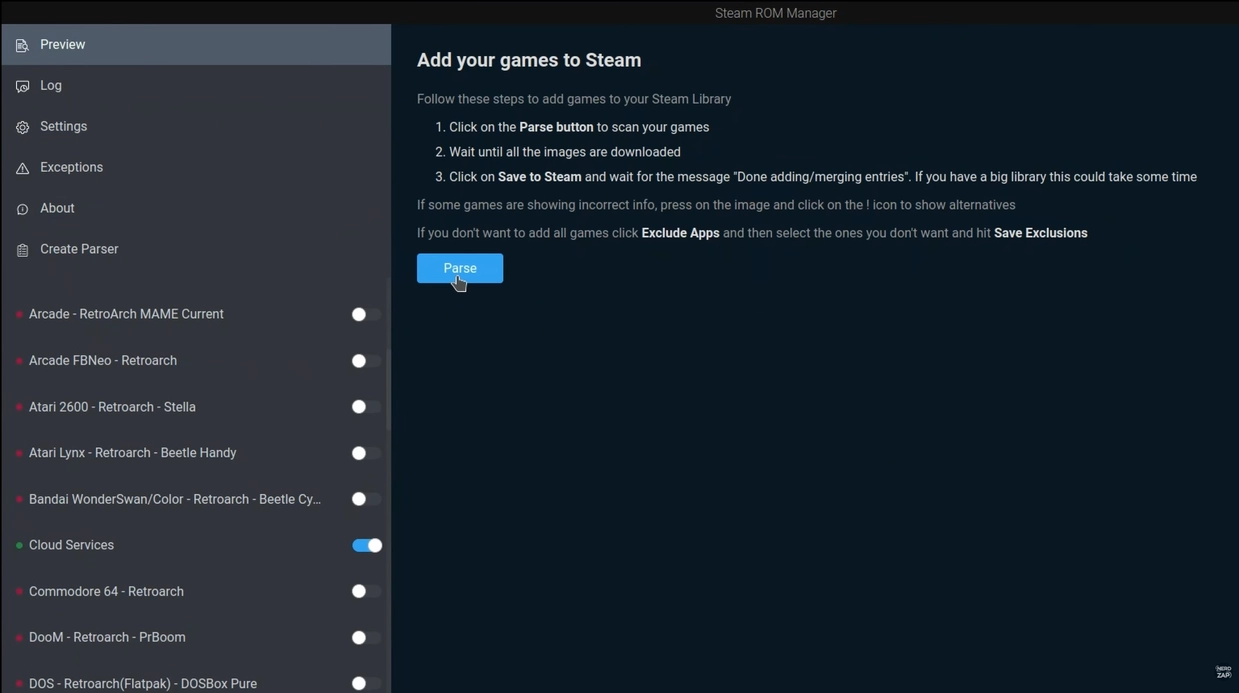Open Settings via the gear icon
Screen dimensions: 1239x693
coord(22,128)
